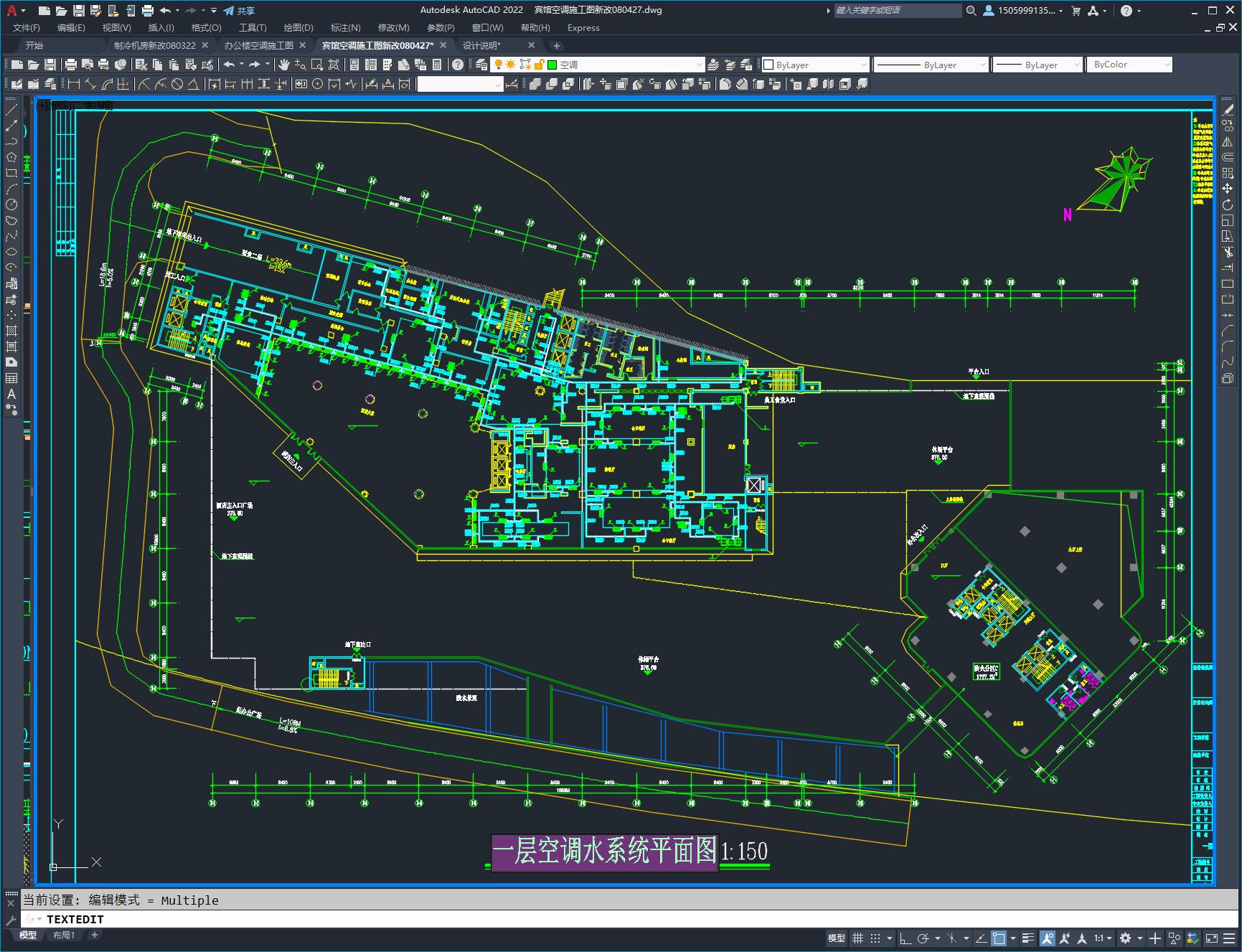Click the Zoom Window icon in the standard toolbar
The width and height of the screenshot is (1242, 952).
pyautogui.click(x=317, y=65)
